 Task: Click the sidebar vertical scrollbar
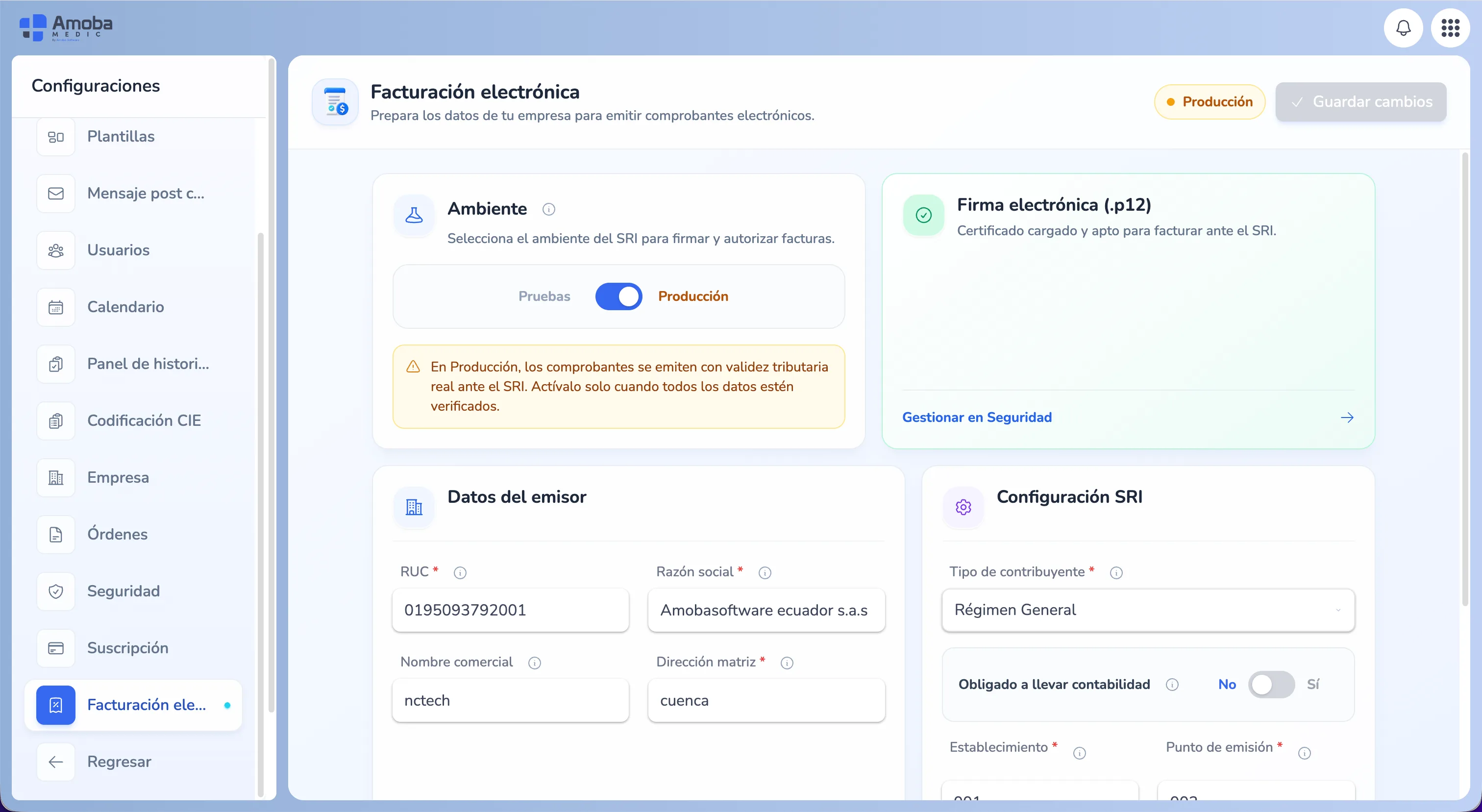pos(272,385)
